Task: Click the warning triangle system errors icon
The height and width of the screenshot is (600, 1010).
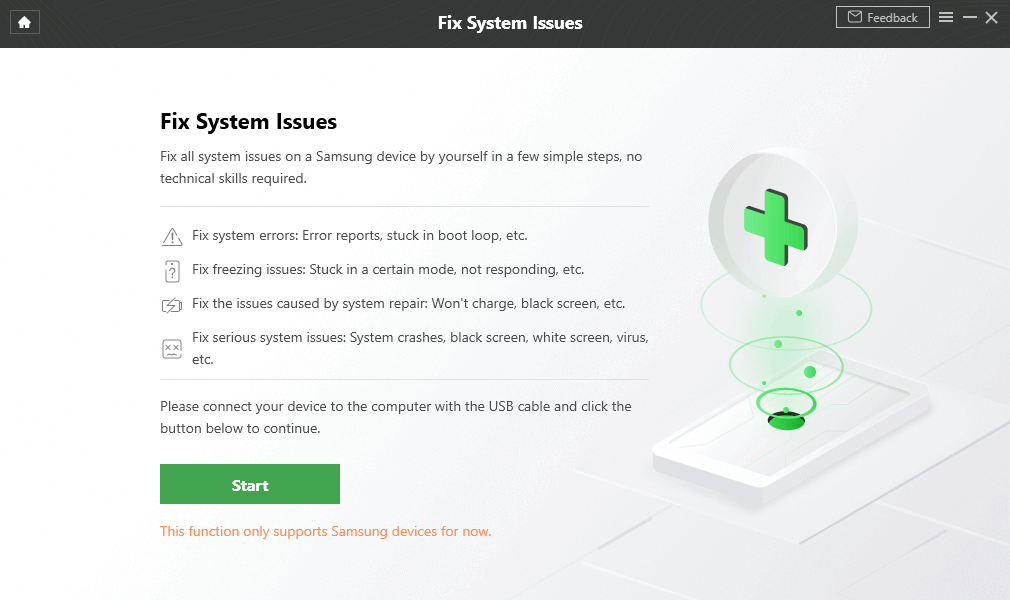Action: coord(172,237)
